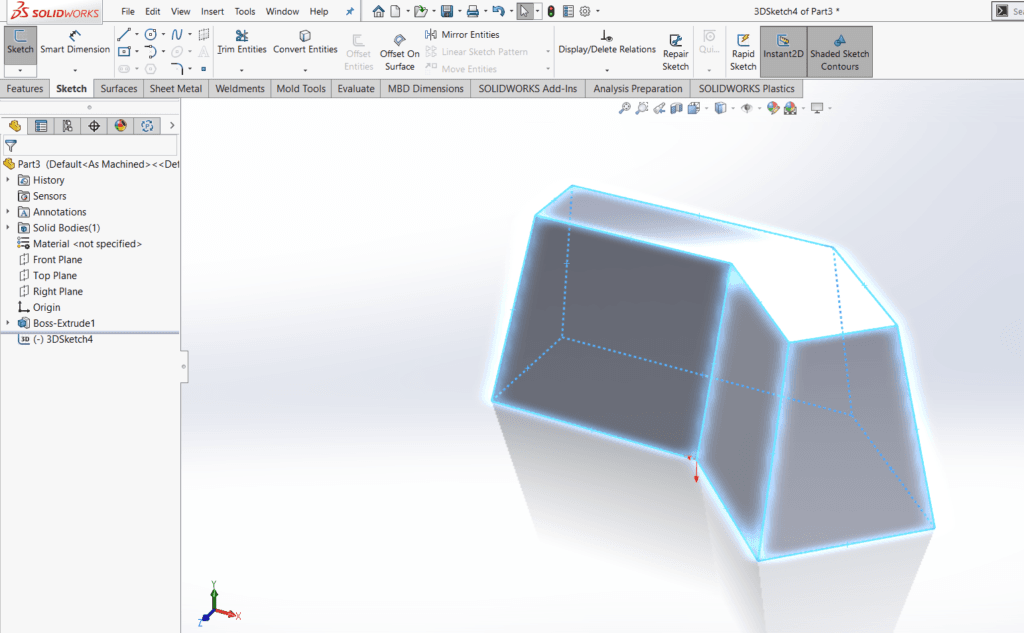Open the Insert menu
Viewport: 1024px width, 633px height.
coord(212,12)
